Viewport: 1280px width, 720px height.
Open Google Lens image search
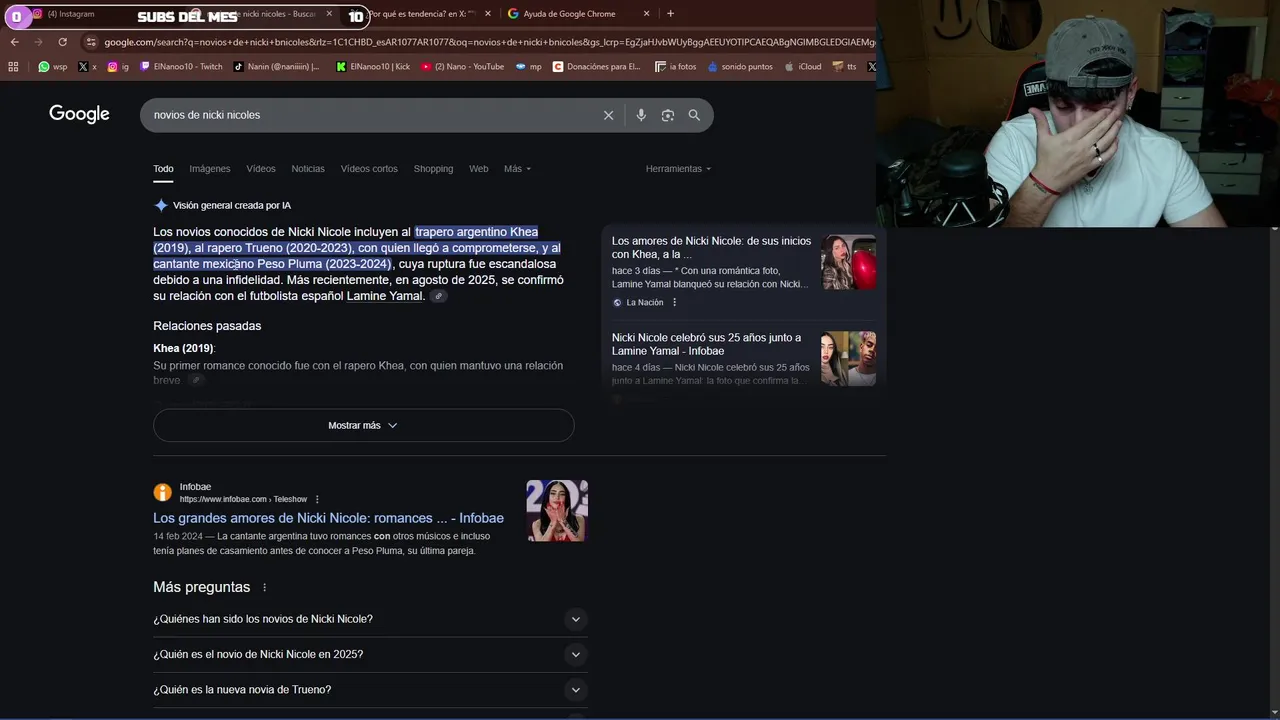pos(668,115)
